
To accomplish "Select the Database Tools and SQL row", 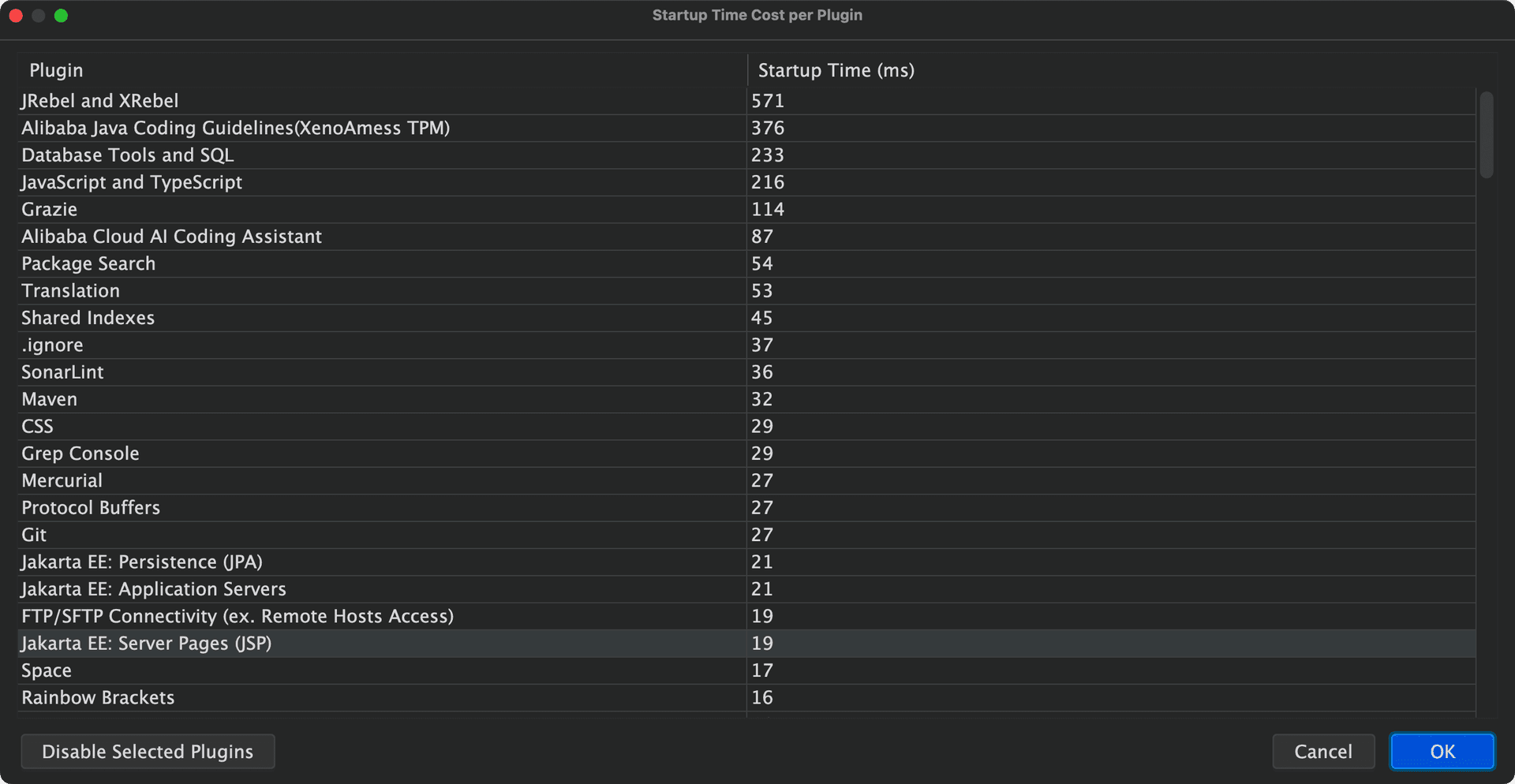I will (746, 155).
